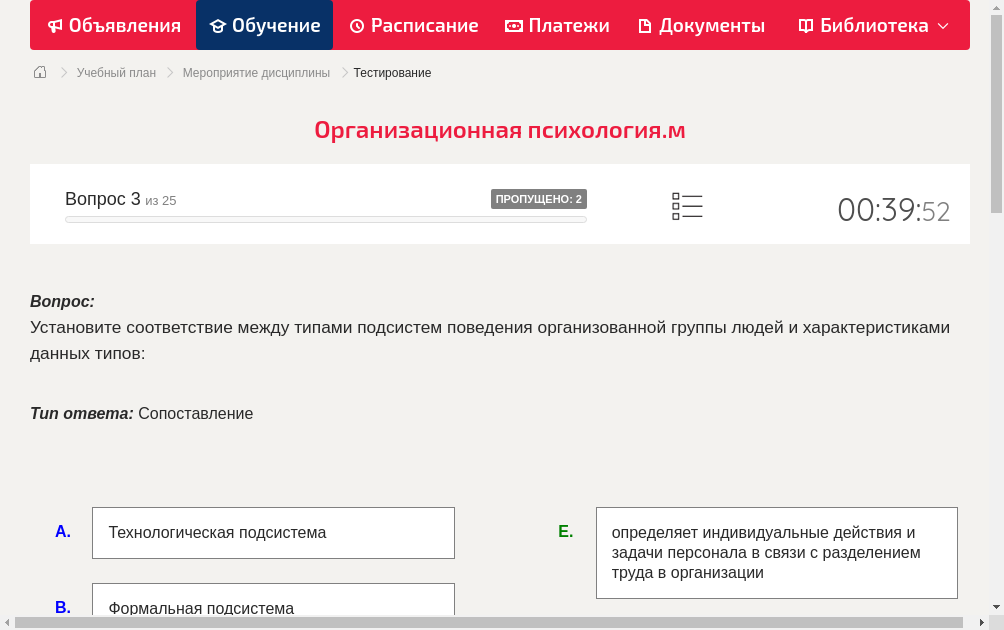
Task: Click the graduation cap icon on Обучение
Action: point(217,25)
